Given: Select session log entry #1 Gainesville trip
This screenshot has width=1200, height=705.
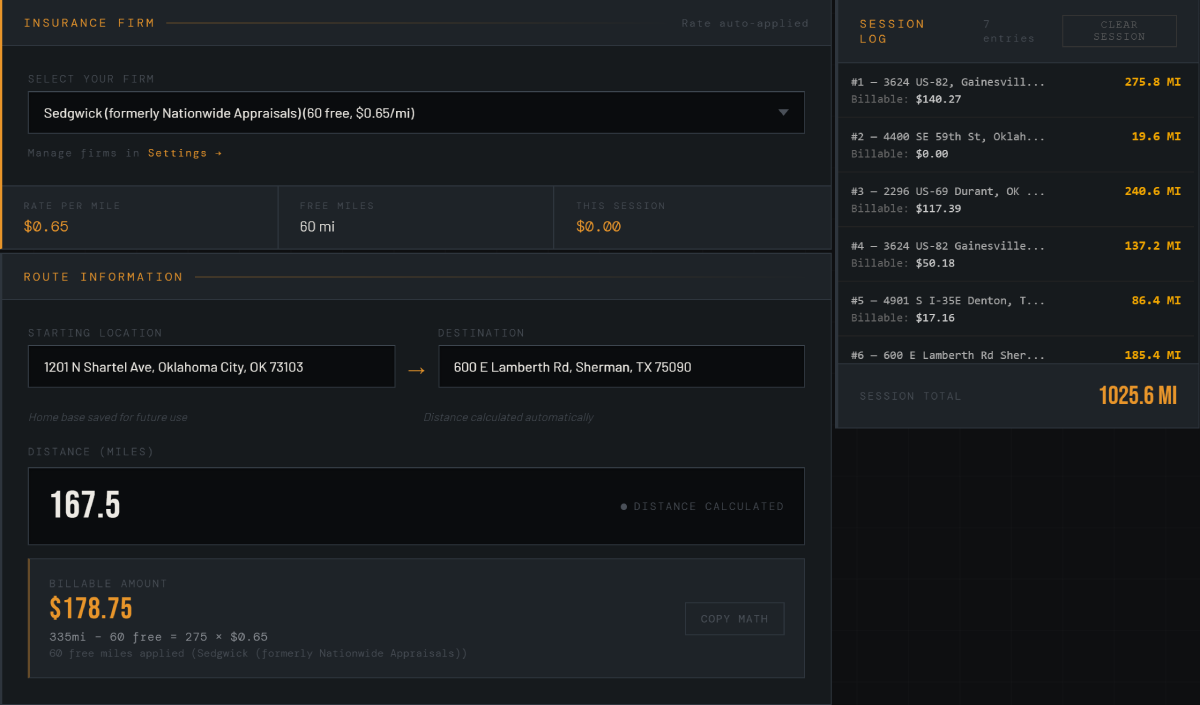Looking at the screenshot, I should pos(1015,90).
